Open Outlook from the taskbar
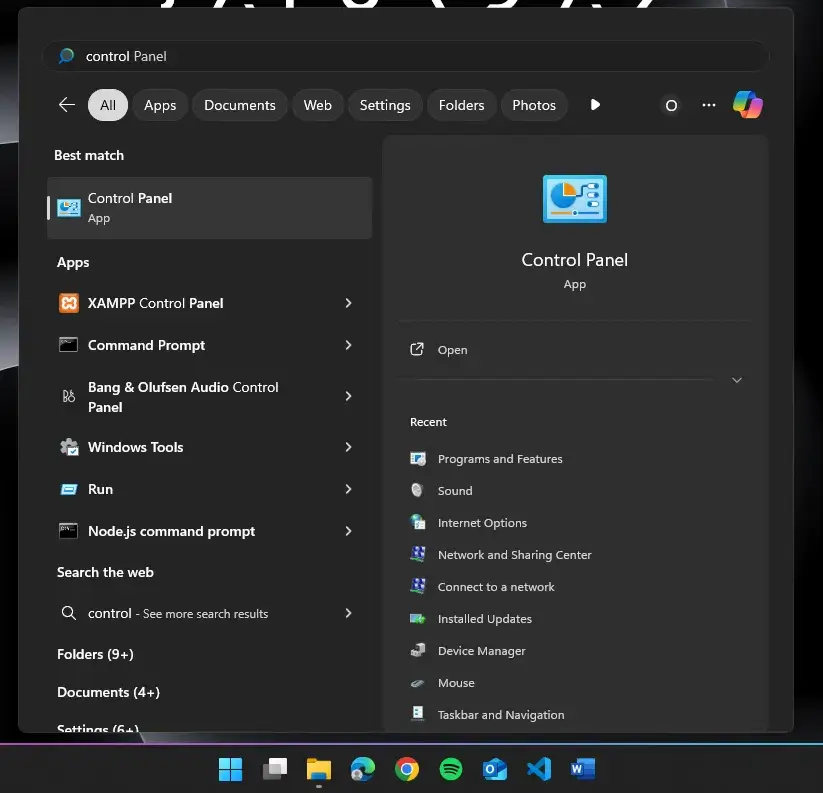Image resolution: width=823 pixels, height=793 pixels. [x=495, y=769]
